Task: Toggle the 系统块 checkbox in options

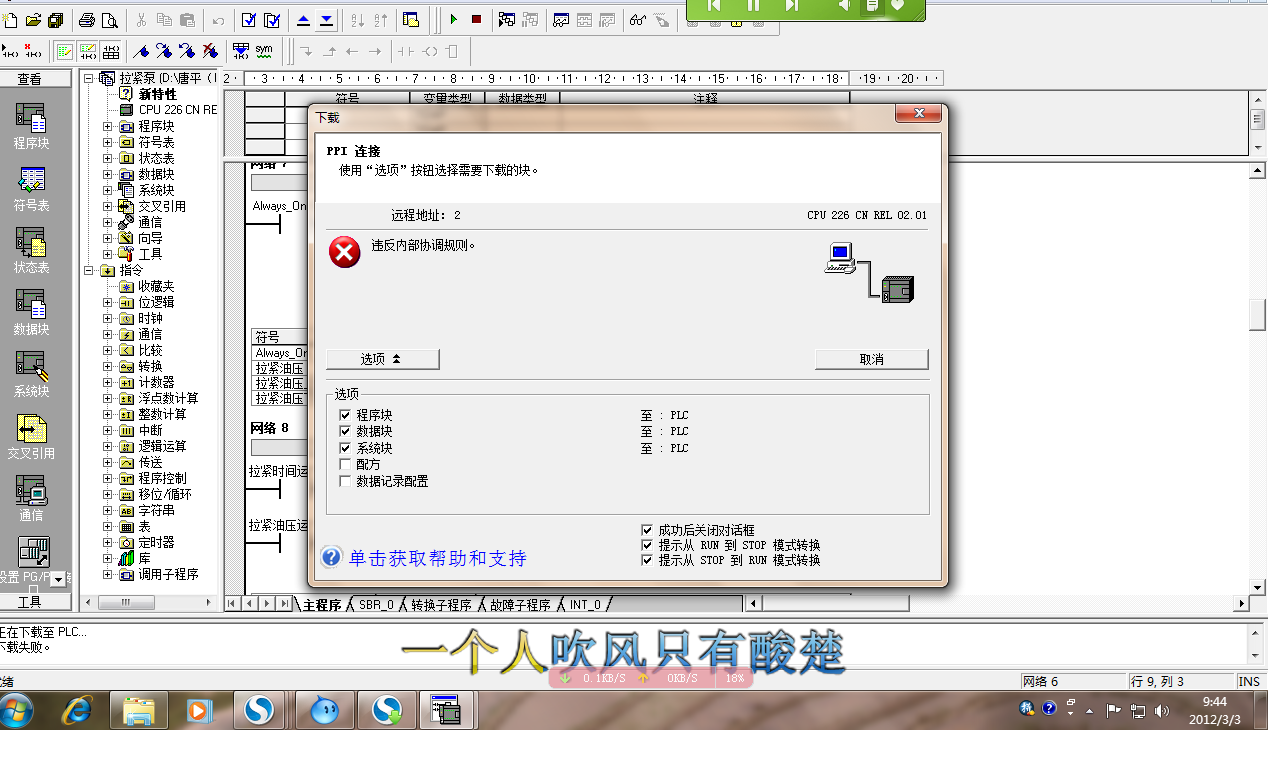Action: tap(346, 448)
